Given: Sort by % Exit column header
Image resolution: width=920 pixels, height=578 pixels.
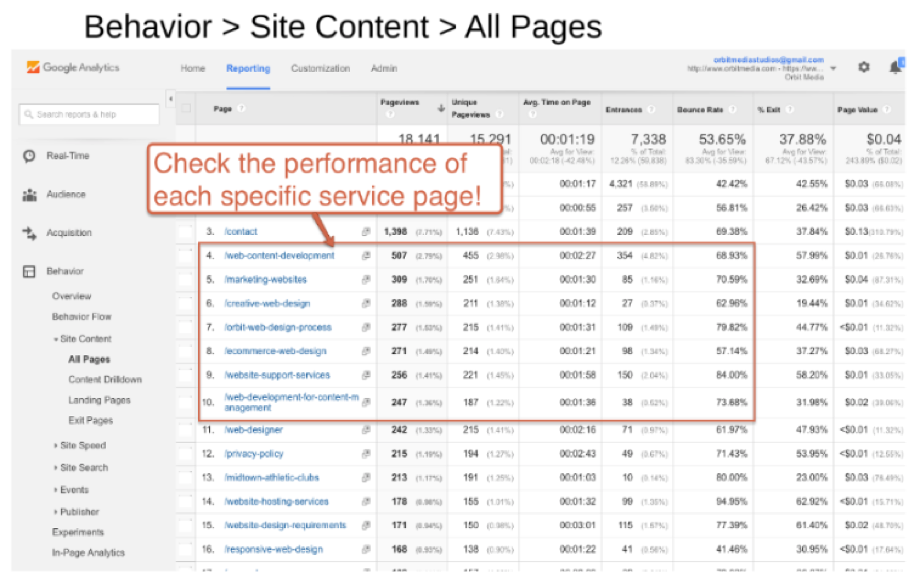Looking at the screenshot, I should tap(769, 110).
